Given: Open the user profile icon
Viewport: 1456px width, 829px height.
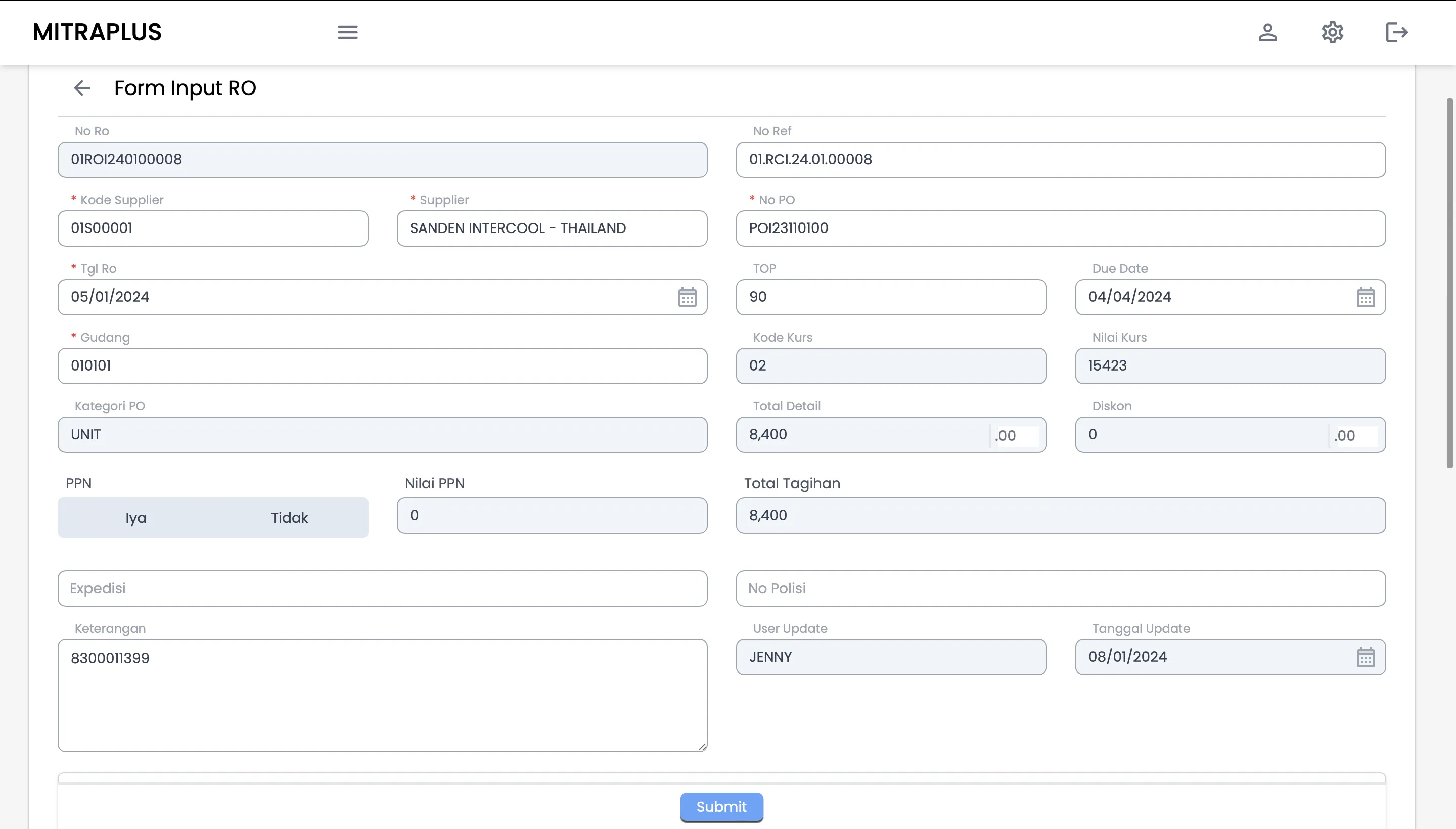Looking at the screenshot, I should click(1268, 32).
